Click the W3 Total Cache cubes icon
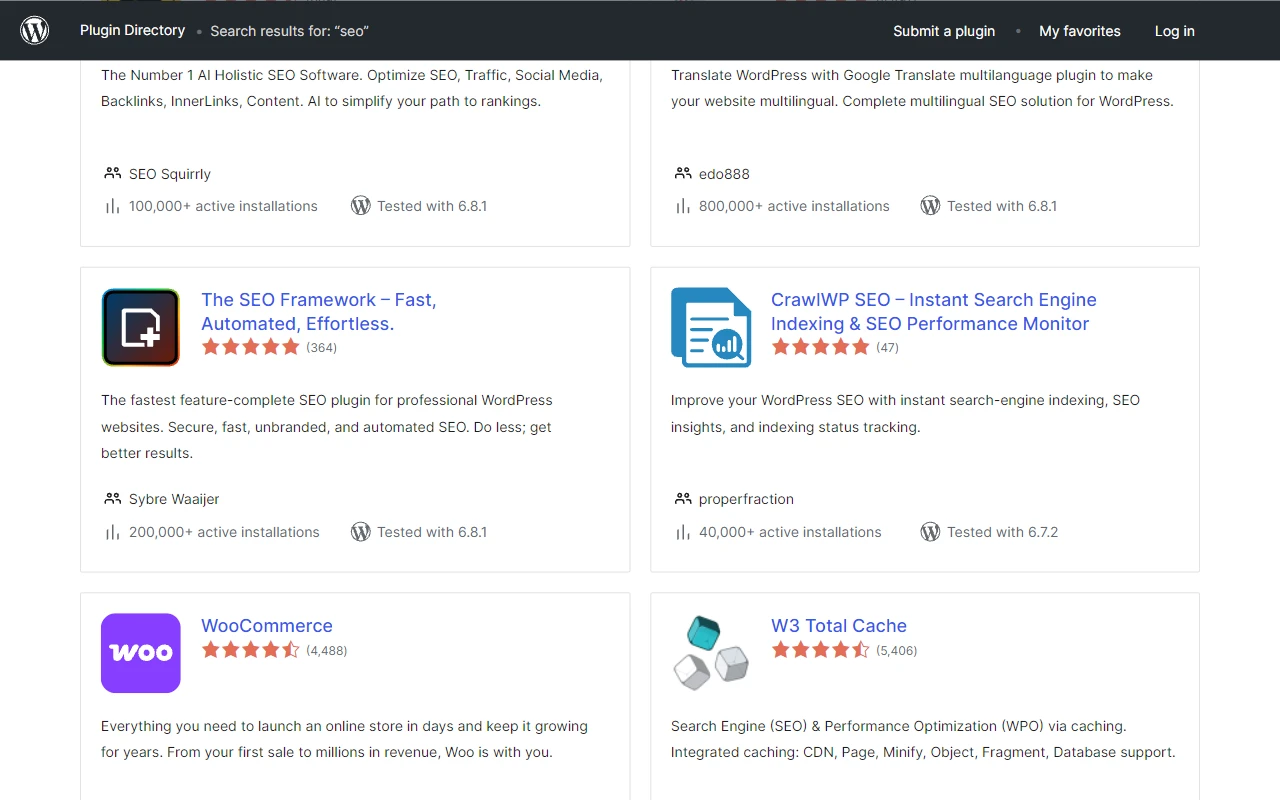 pos(711,653)
